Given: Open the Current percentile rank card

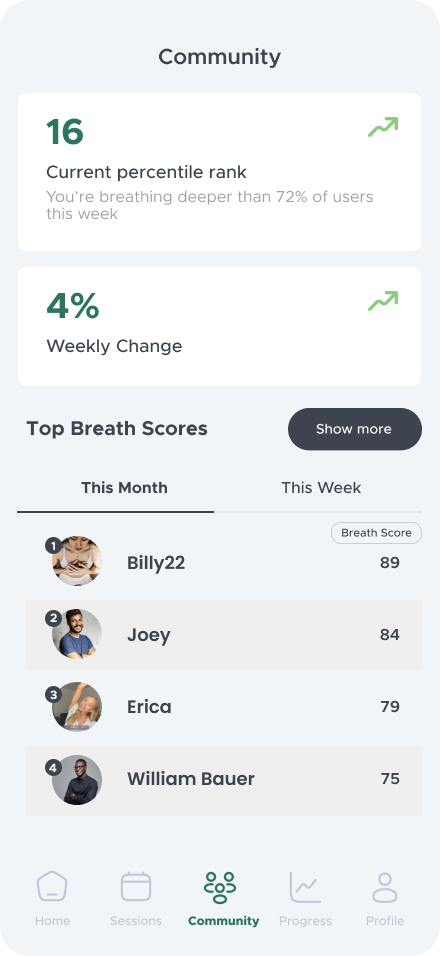Looking at the screenshot, I should coord(219,172).
